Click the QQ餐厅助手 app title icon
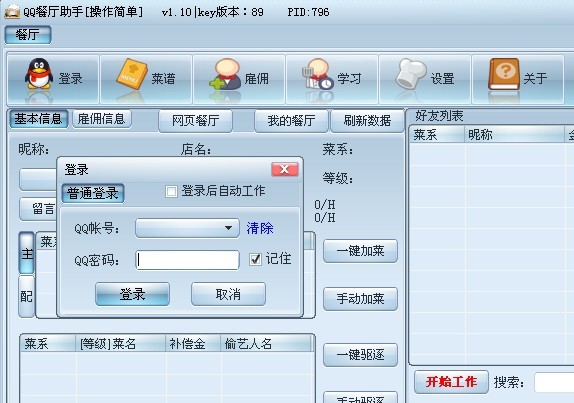Viewport: 574px width, 403px height. click(12, 11)
